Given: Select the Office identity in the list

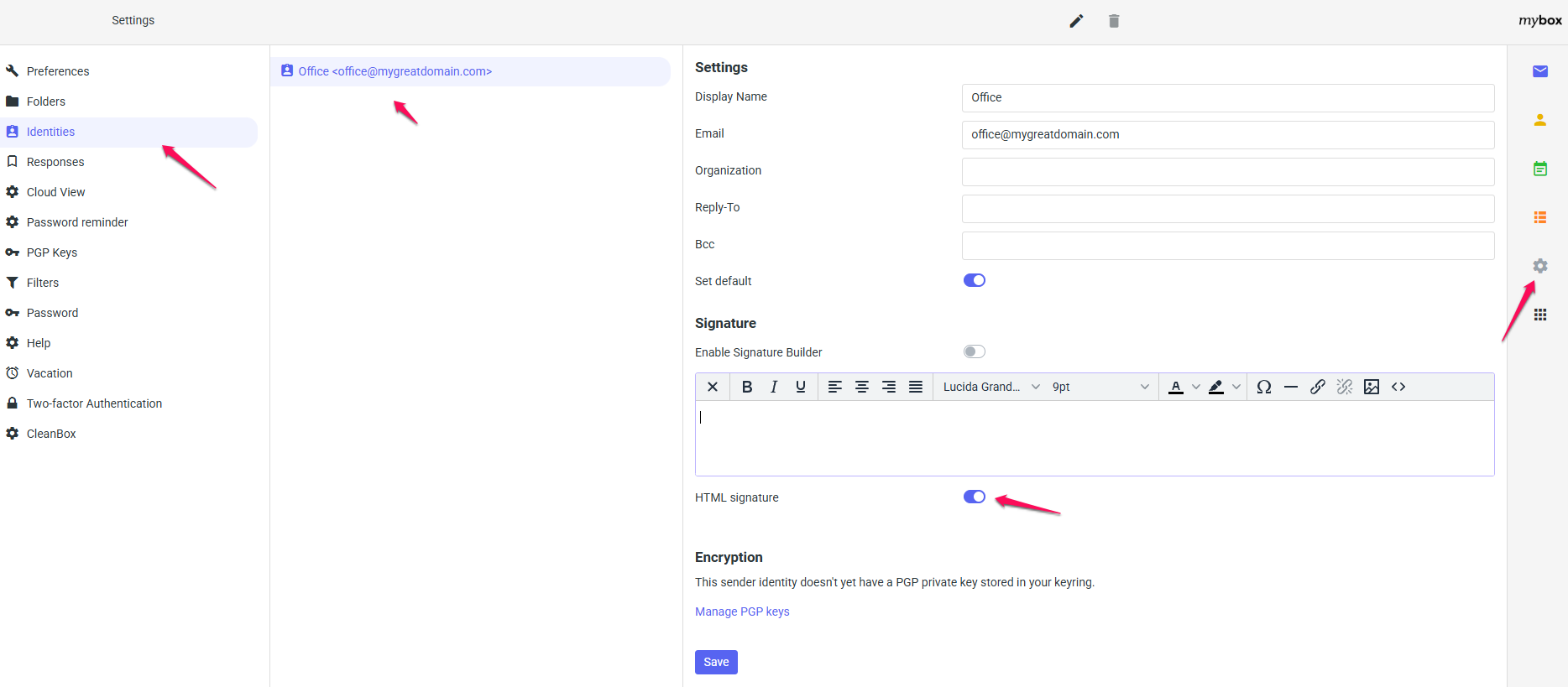Looking at the screenshot, I should [471, 71].
